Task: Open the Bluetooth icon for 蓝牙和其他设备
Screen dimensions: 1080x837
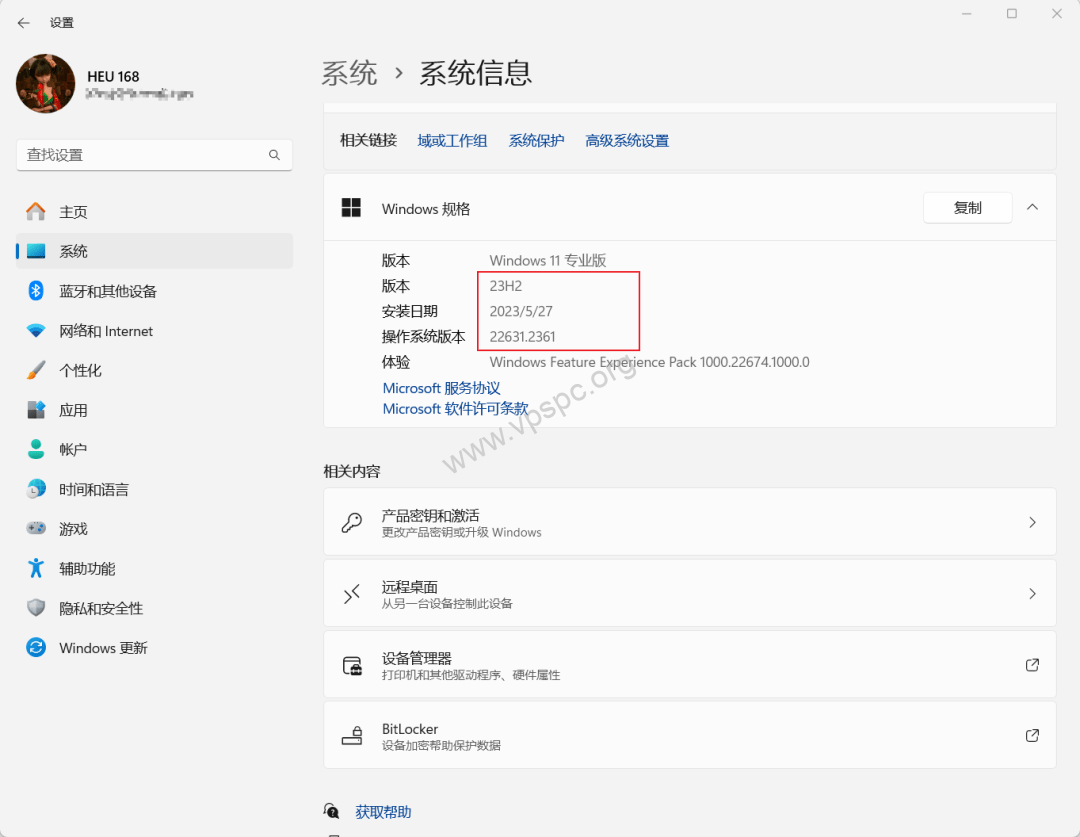Action: click(x=36, y=291)
